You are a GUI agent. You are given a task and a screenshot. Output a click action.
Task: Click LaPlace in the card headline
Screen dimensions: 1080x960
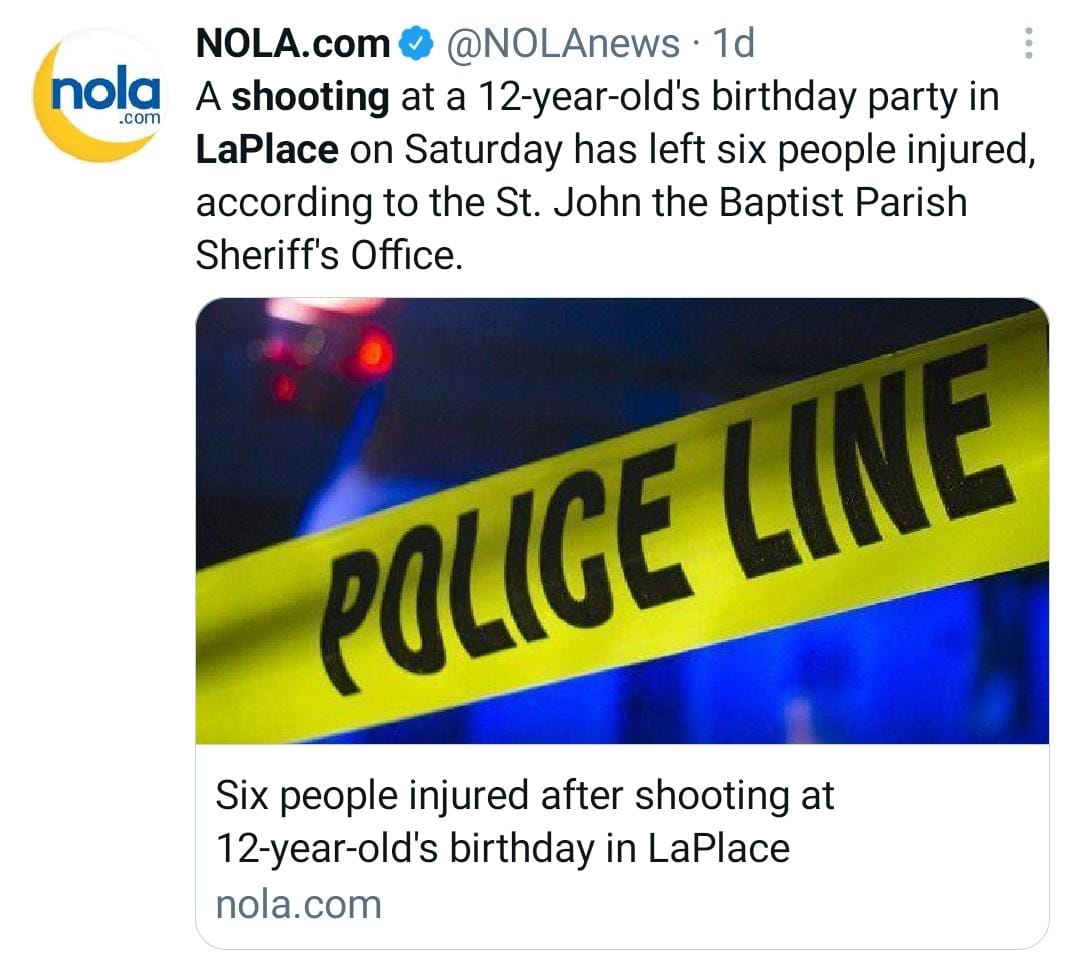[719, 848]
